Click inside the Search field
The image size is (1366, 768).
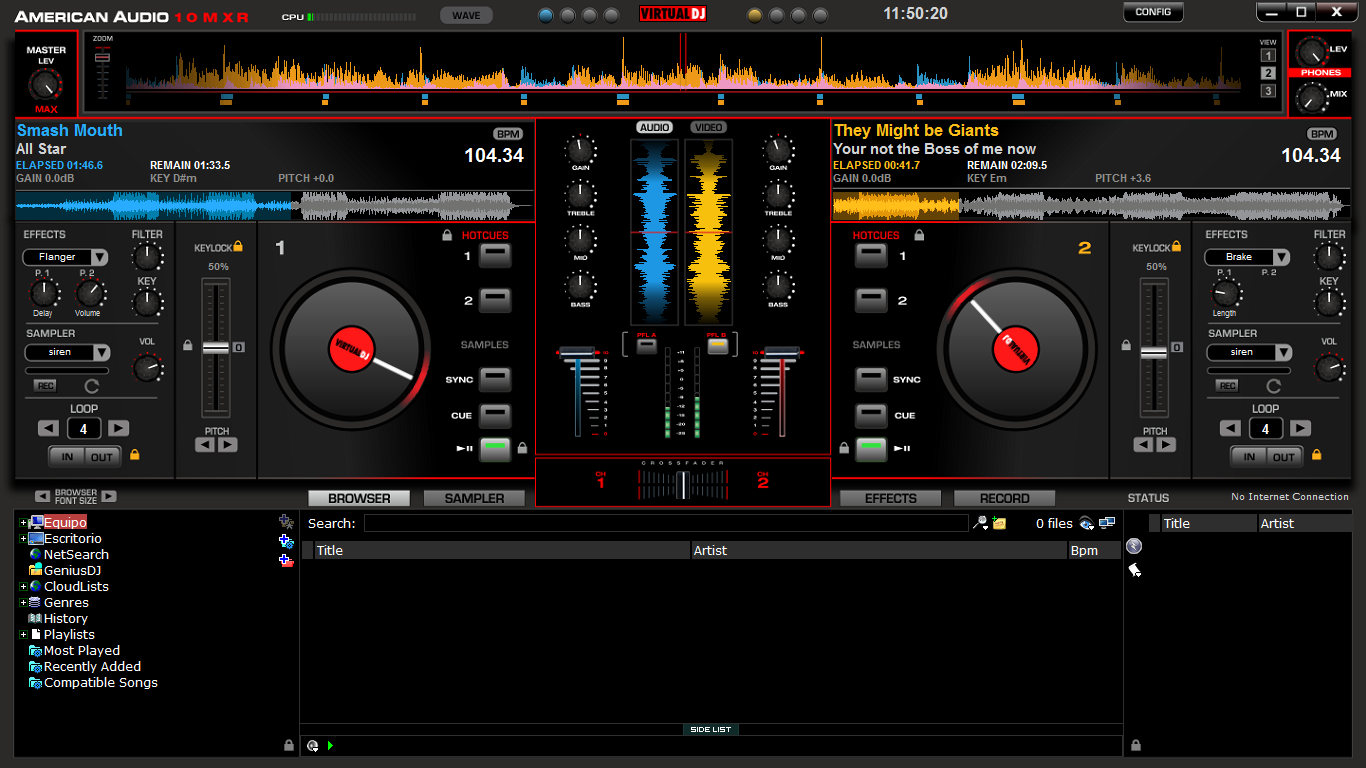point(666,523)
